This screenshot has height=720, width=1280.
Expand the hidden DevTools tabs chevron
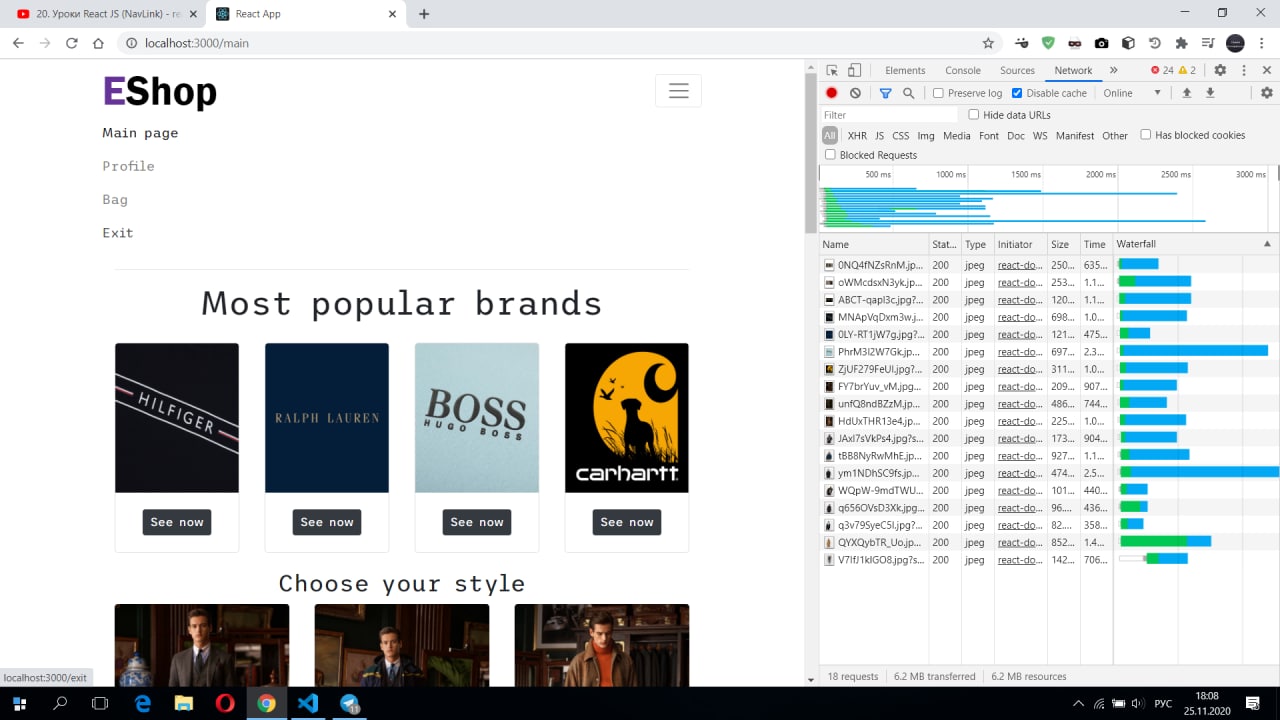pyautogui.click(x=1113, y=70)
